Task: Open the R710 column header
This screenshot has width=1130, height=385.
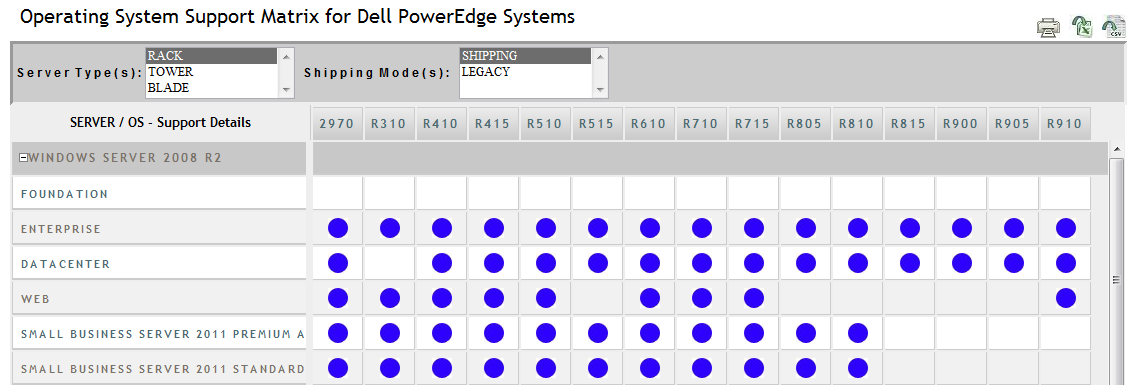Action: tap(700, 124)
